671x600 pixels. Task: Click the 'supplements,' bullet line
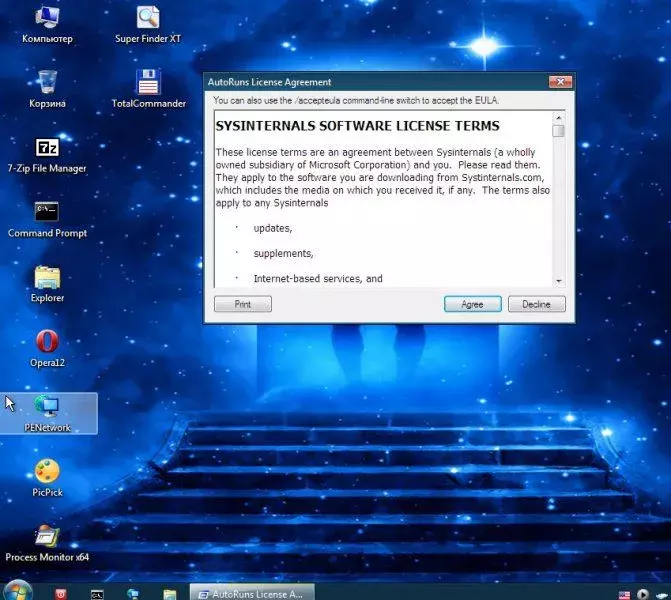(x=283, y=253)
